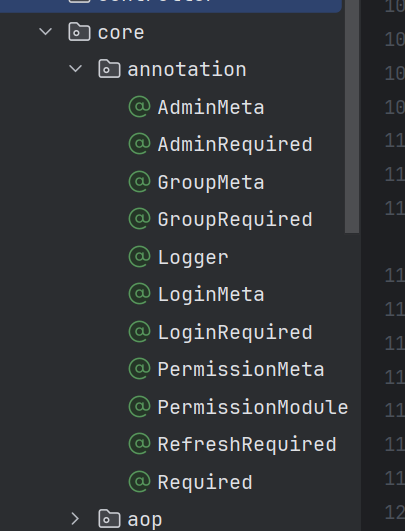
Task: Click the @ icon next to Required
Action: click(139, 482)
